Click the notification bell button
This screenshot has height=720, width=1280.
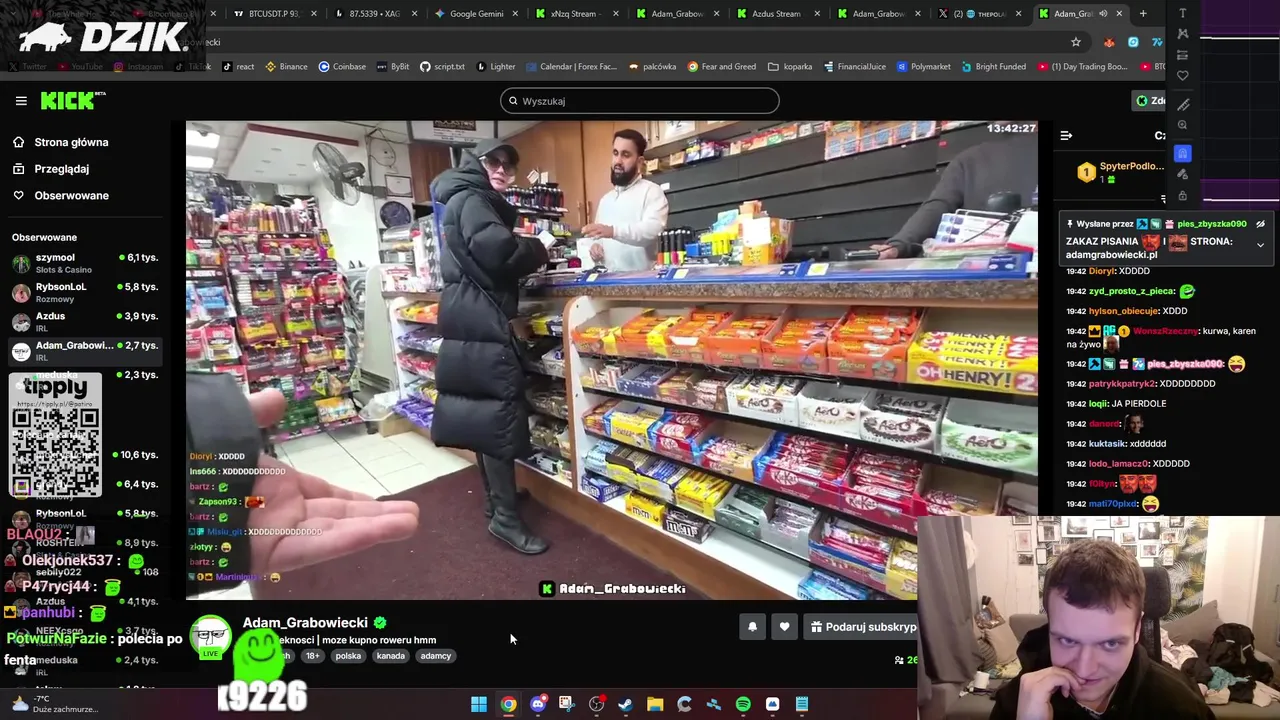pos(752,627)
